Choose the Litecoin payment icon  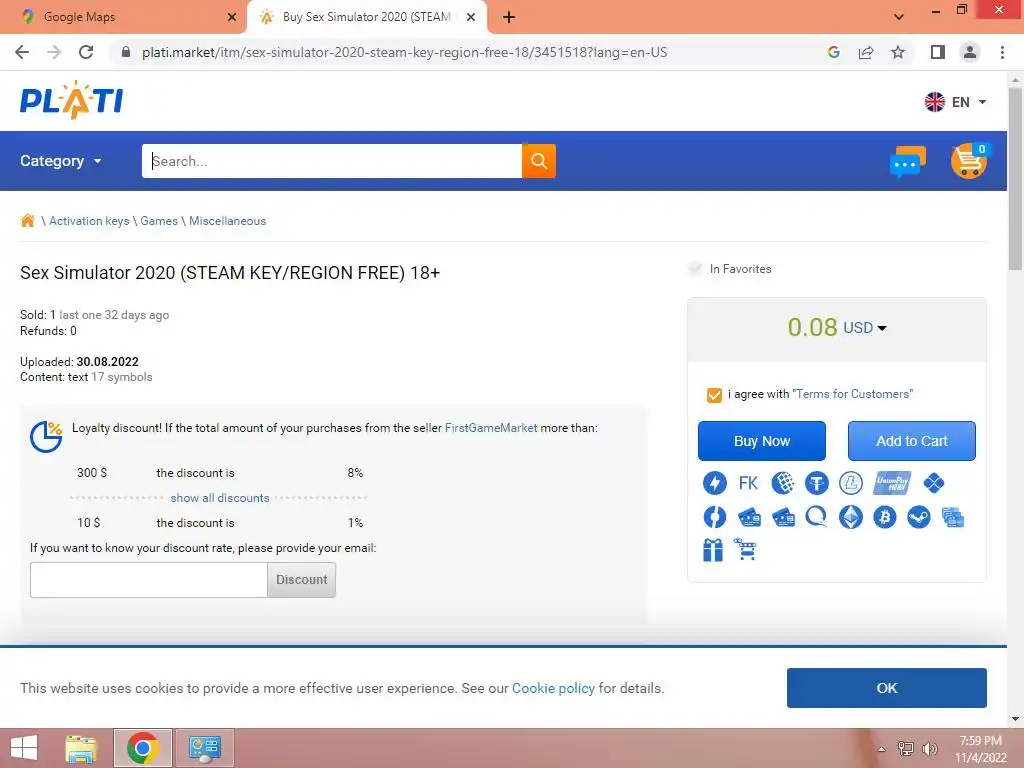tap(850, 483)
